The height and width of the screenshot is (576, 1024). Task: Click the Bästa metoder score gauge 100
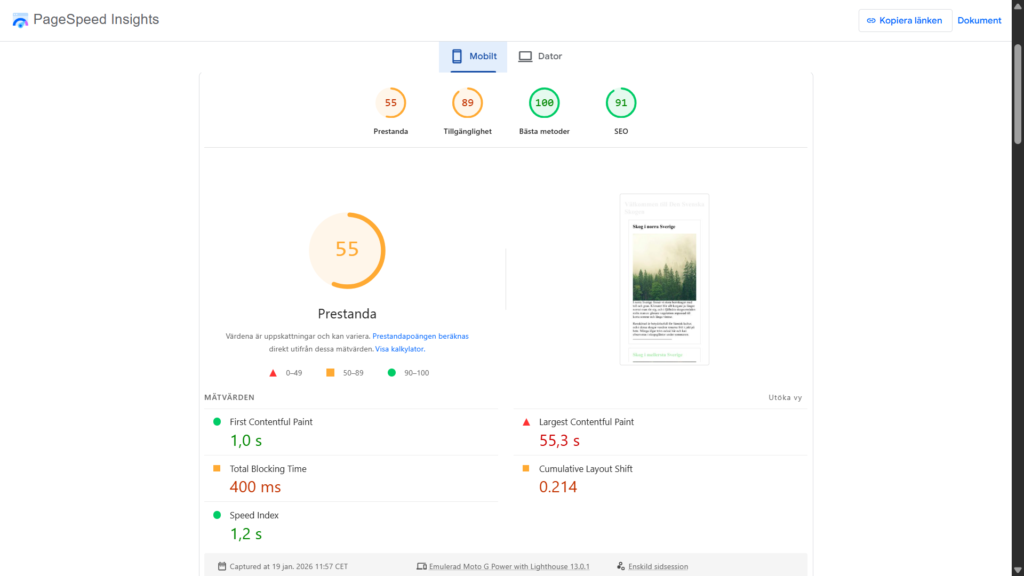pyautogui.click(x=544, y=103)
